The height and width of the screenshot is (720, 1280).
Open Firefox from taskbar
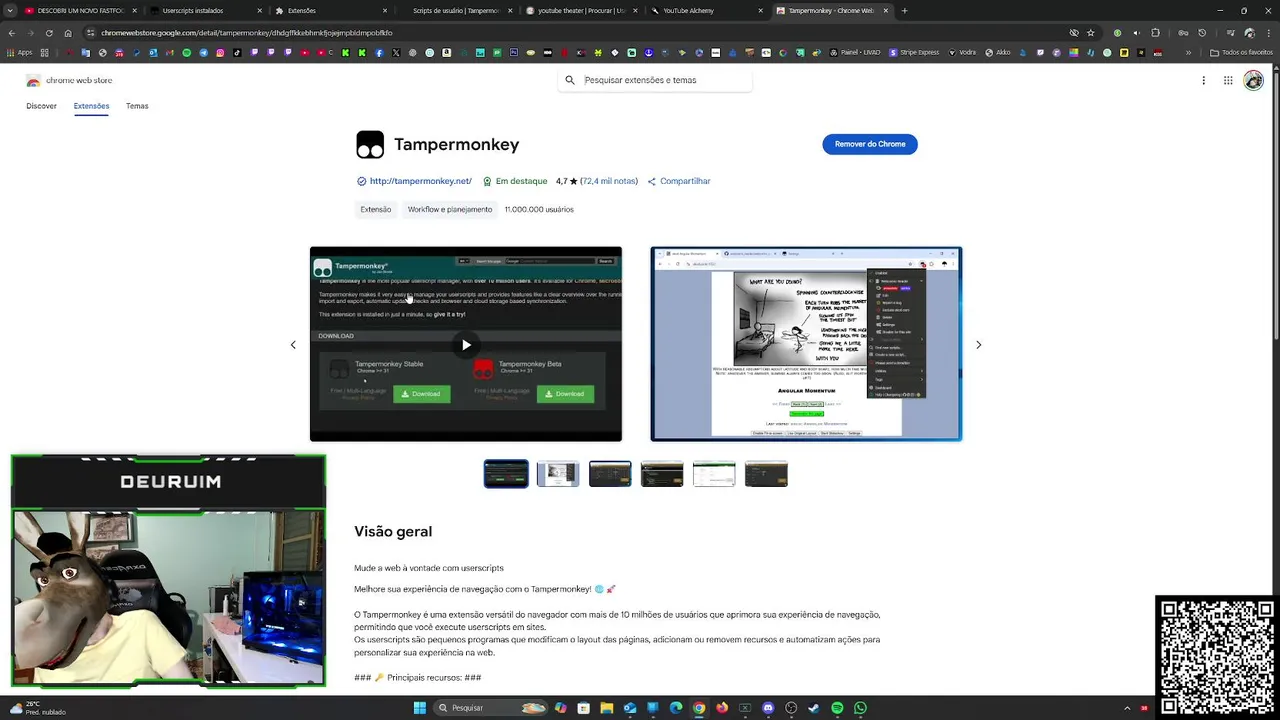pos(722,708)
